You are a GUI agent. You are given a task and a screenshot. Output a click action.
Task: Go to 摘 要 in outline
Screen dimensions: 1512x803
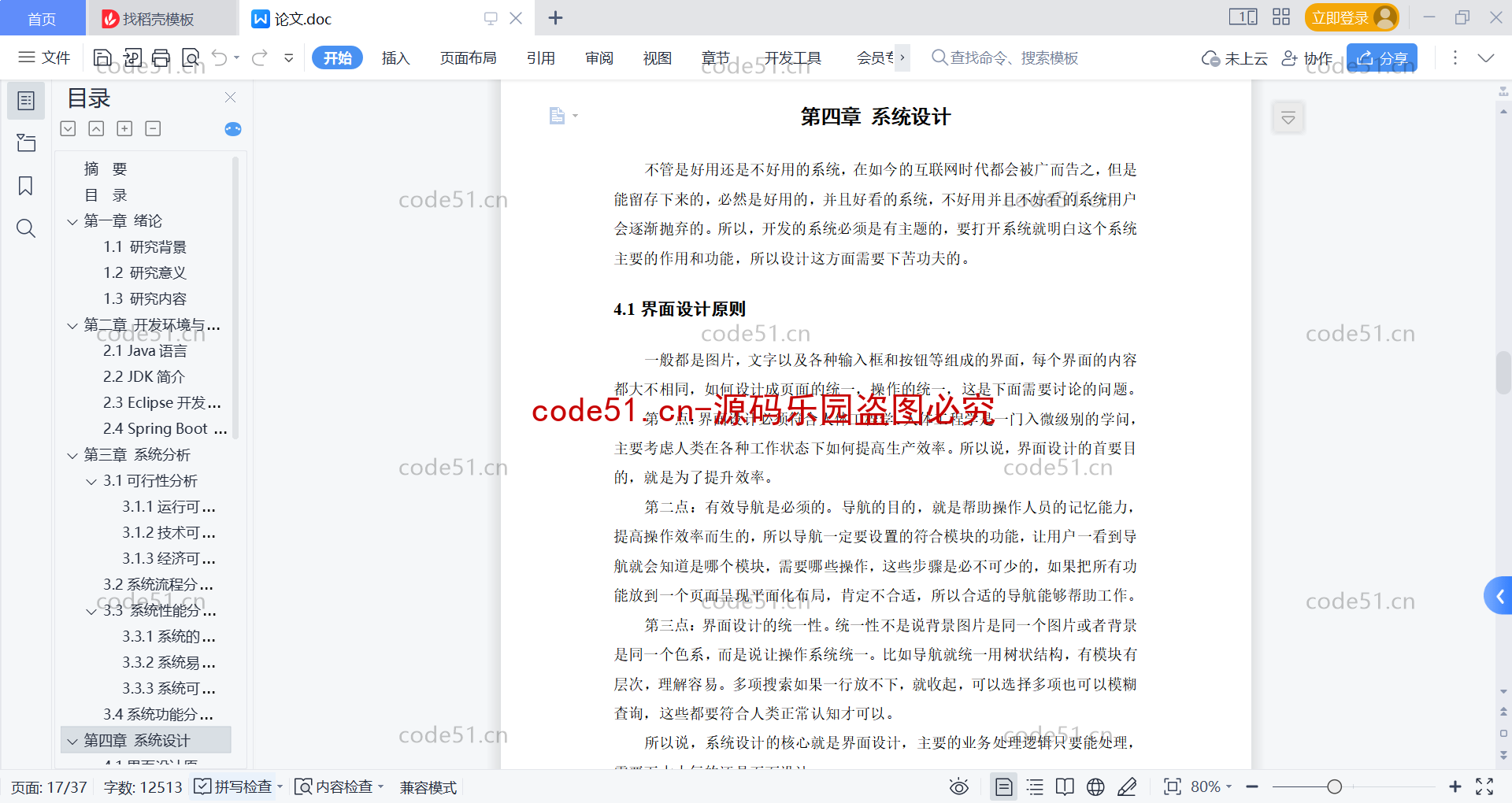106,168
